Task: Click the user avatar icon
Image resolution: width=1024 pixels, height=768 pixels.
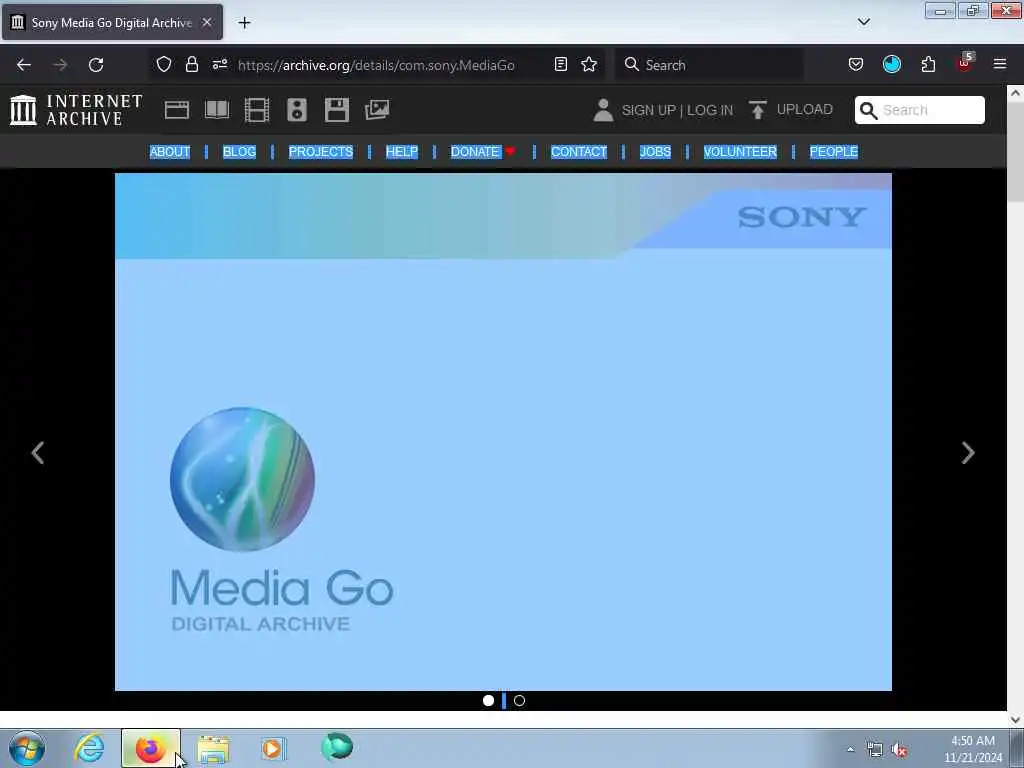Action: tap(603, 110)
